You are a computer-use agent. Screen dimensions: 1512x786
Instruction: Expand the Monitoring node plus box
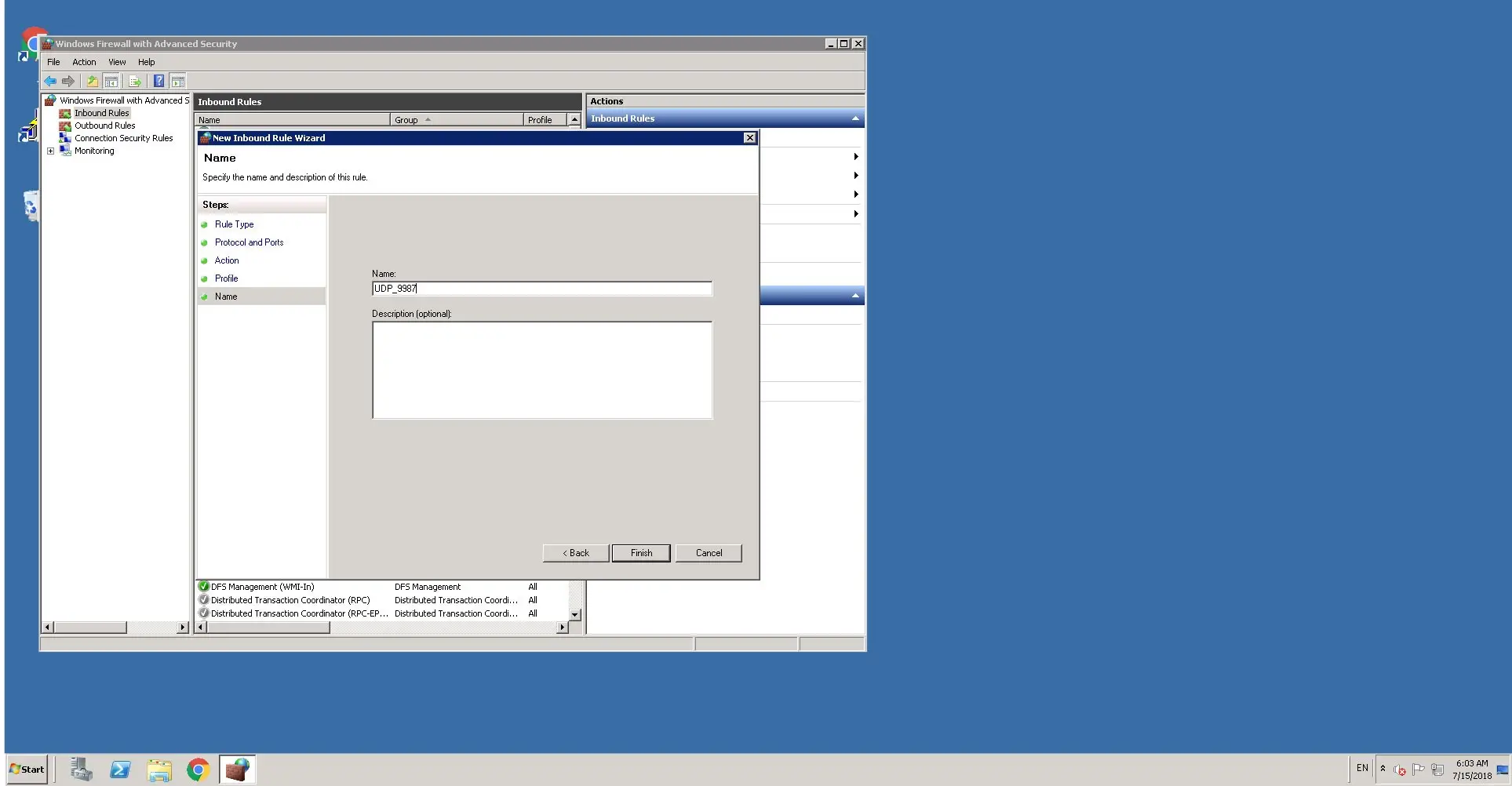coord(51,151)
